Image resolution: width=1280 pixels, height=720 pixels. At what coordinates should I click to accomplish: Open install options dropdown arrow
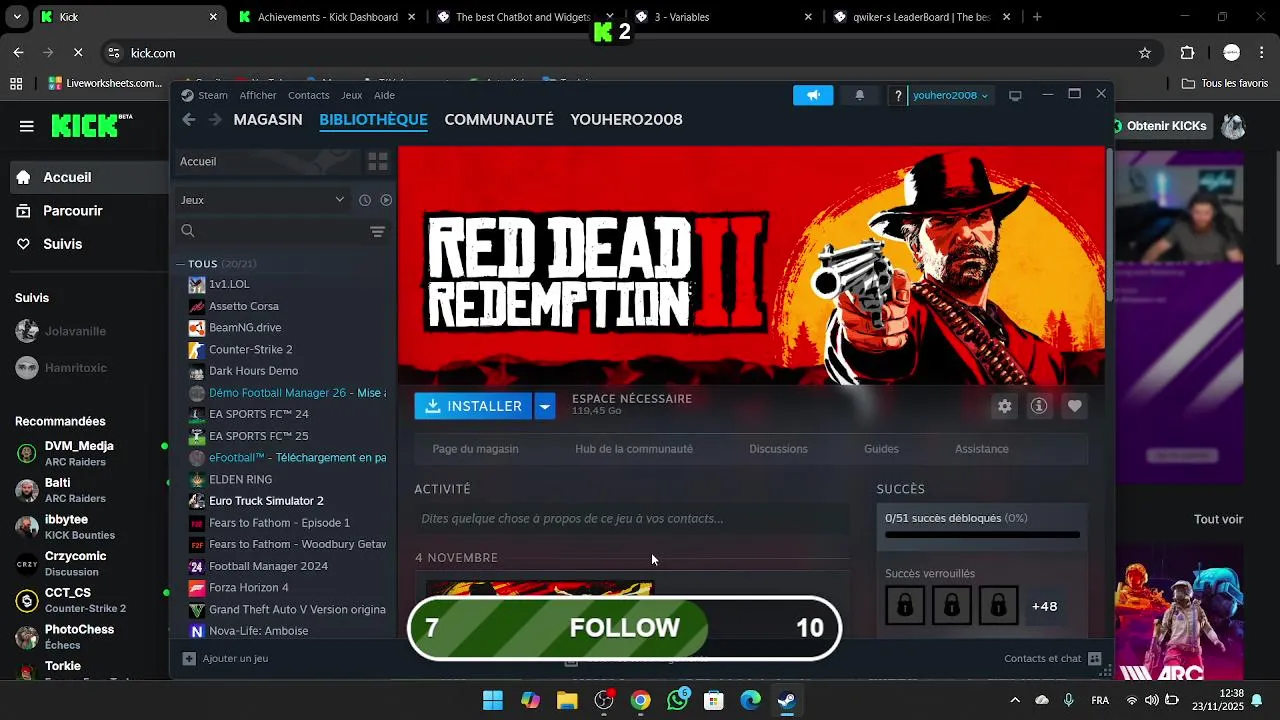tap(544, 406)
